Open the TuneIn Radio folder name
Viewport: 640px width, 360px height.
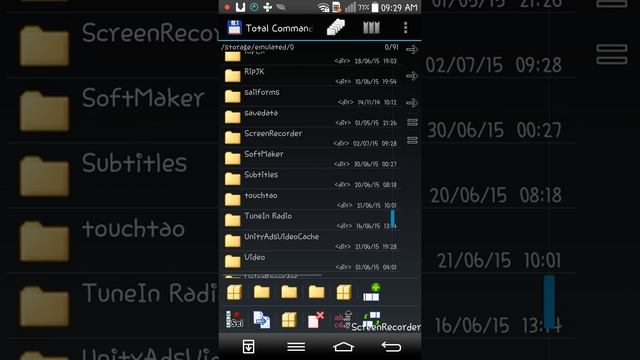tap(268, 216)
